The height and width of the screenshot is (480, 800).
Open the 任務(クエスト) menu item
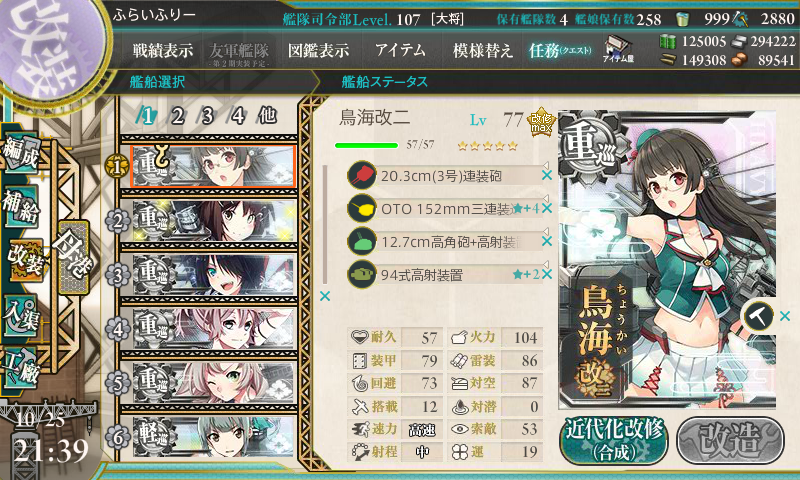pos(560,50)
